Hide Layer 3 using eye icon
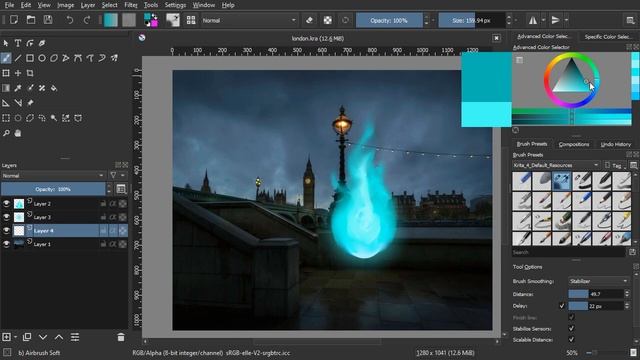The image size is (640, 360). coord(6,217)
